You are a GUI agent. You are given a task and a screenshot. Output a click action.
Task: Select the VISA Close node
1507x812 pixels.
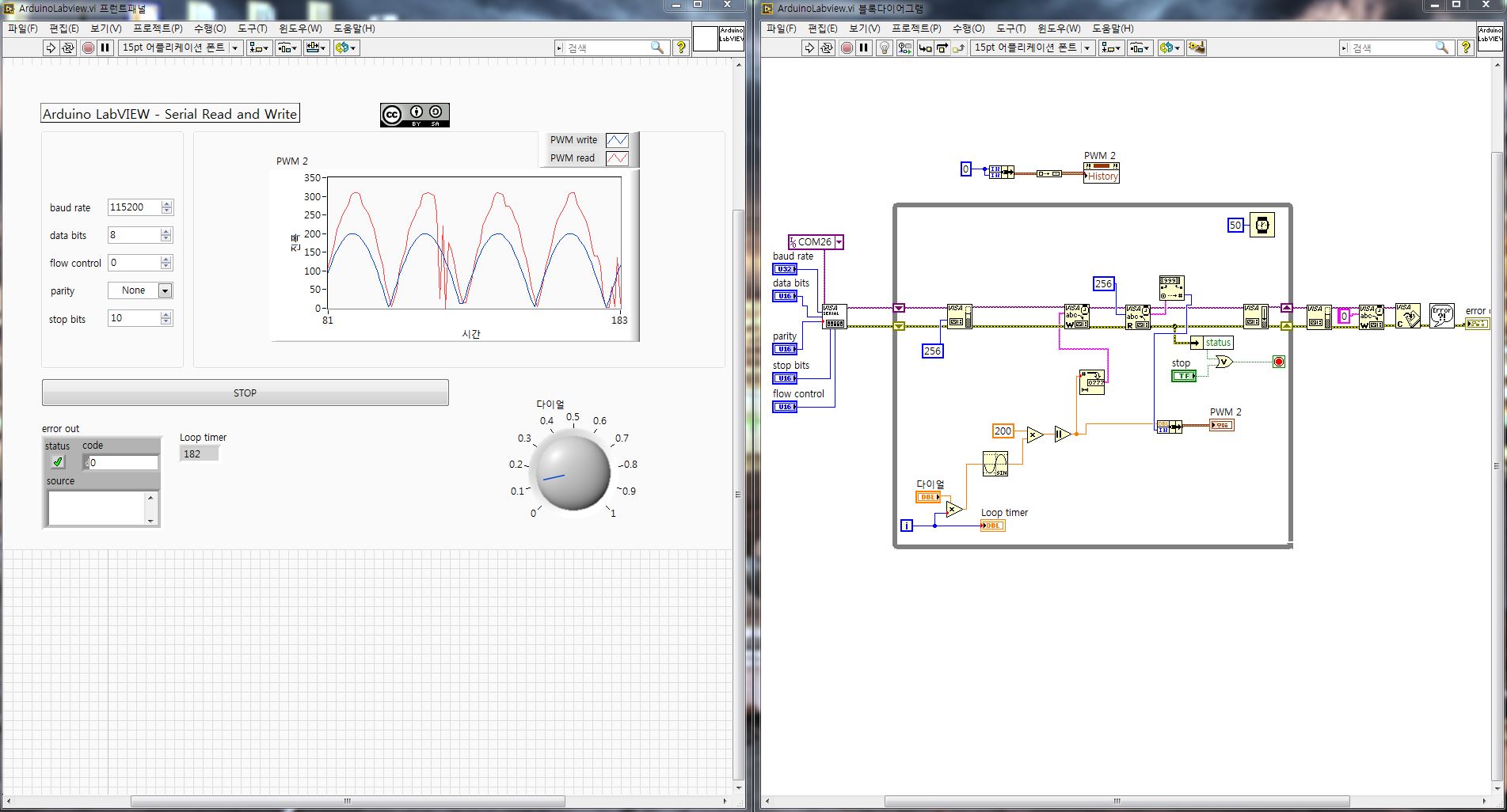point(1407,316)
